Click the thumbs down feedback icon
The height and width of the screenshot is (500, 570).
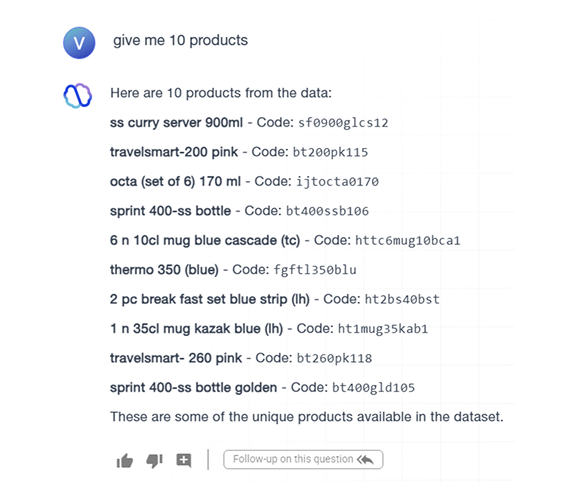(x=154, y=461)
